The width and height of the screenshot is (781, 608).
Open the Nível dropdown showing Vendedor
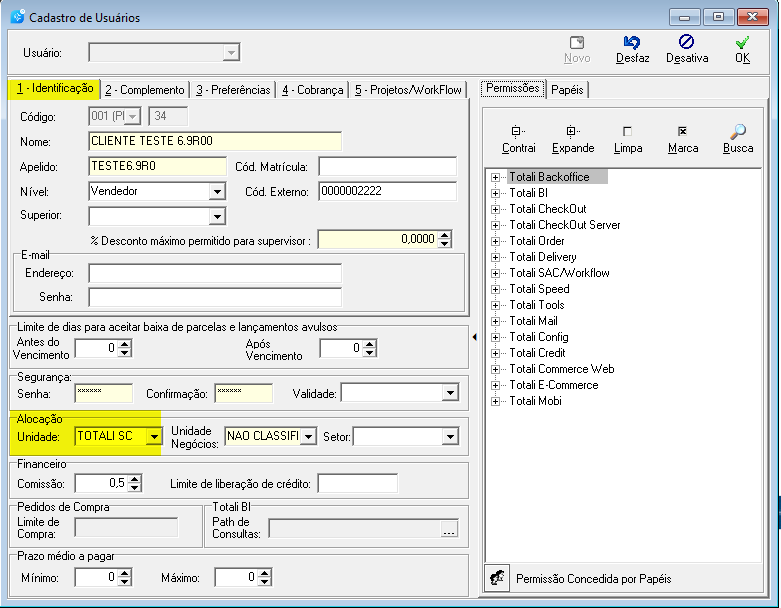[x=217, y=192]
